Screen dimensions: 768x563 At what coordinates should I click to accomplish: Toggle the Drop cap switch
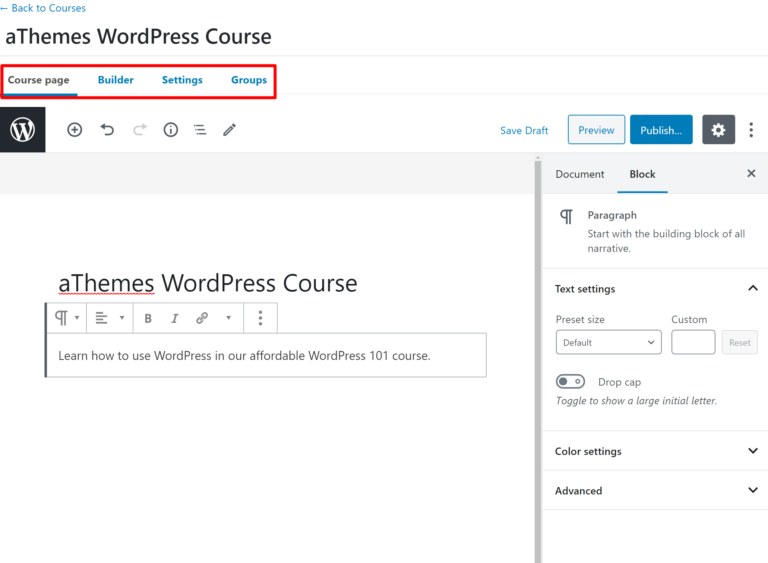[x=570, y=382]
